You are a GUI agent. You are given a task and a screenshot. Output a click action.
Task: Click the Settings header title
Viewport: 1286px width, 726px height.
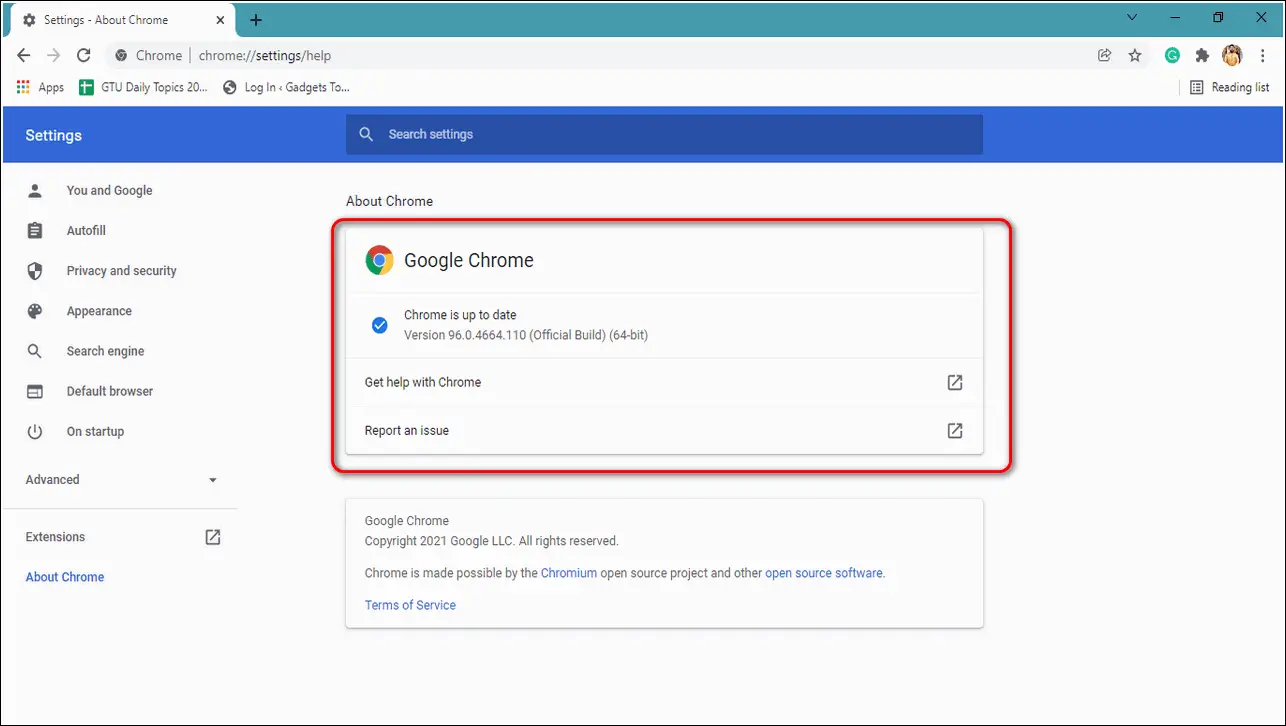click(54, 135)
